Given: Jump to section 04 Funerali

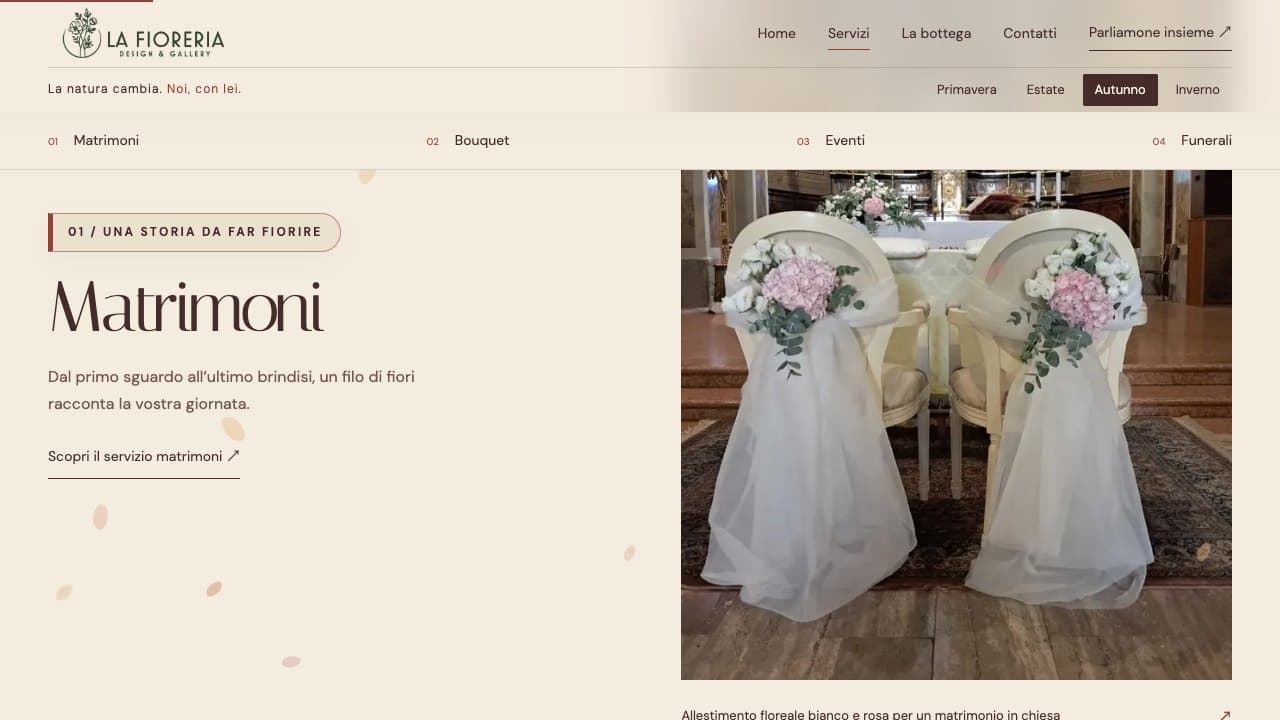Looking at the screenshot, I should click(x=1192, y=141).
